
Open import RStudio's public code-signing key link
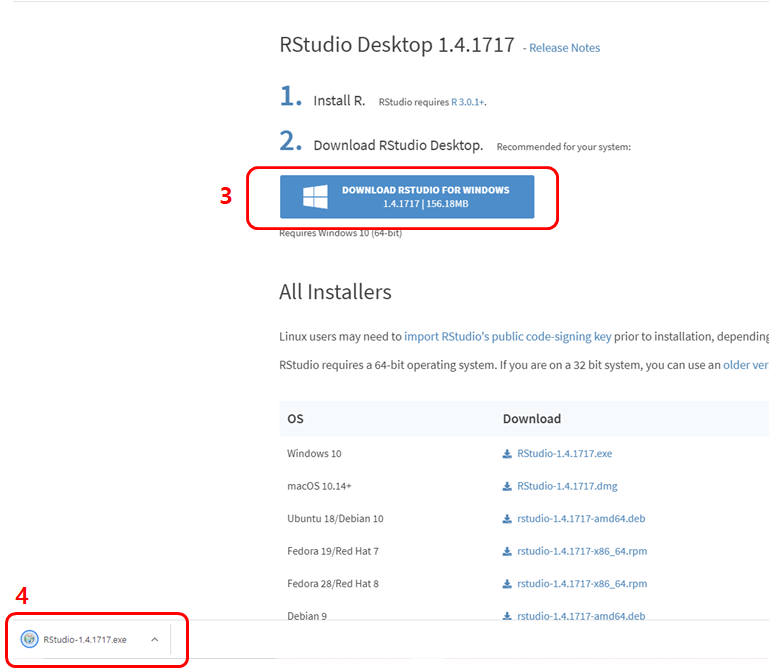507,336
